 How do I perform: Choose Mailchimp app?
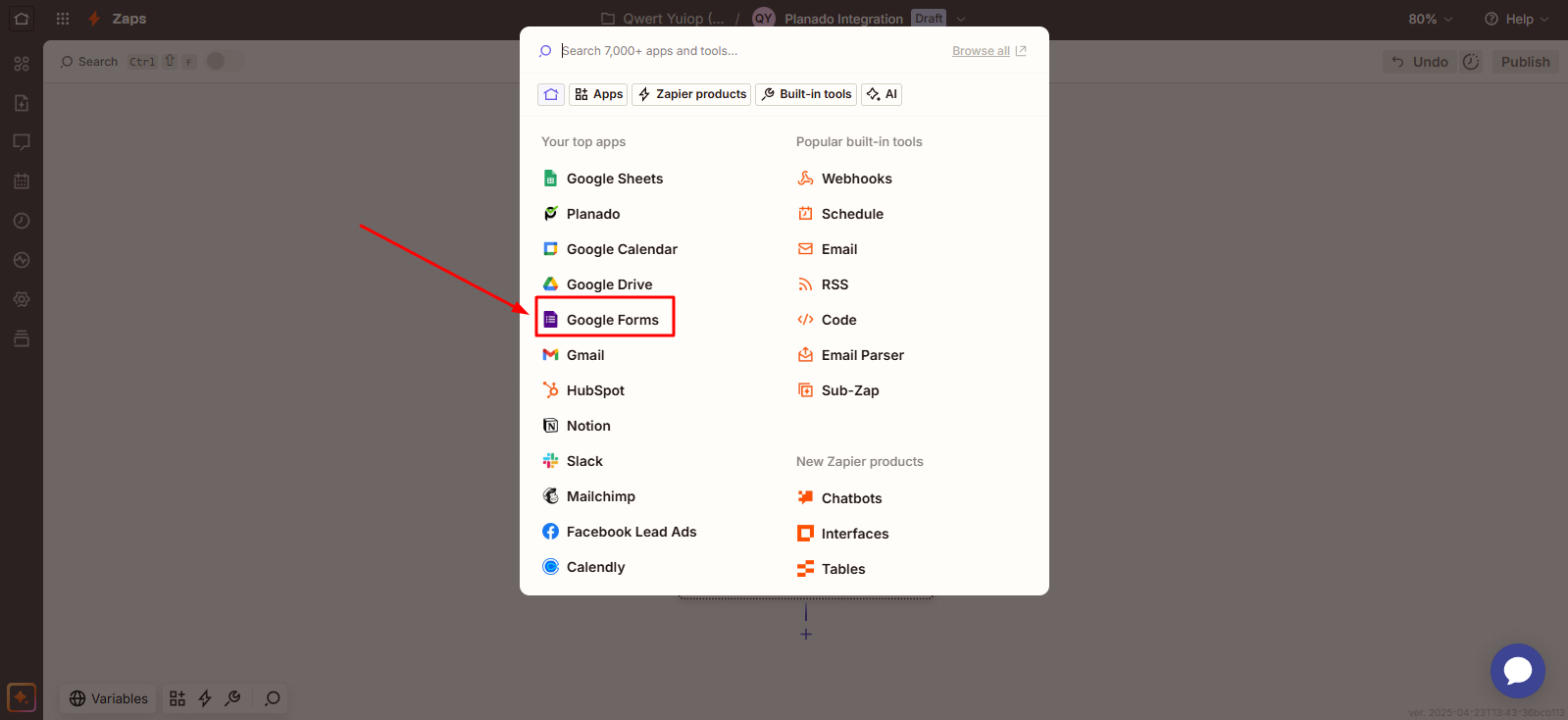coord(588,496)
